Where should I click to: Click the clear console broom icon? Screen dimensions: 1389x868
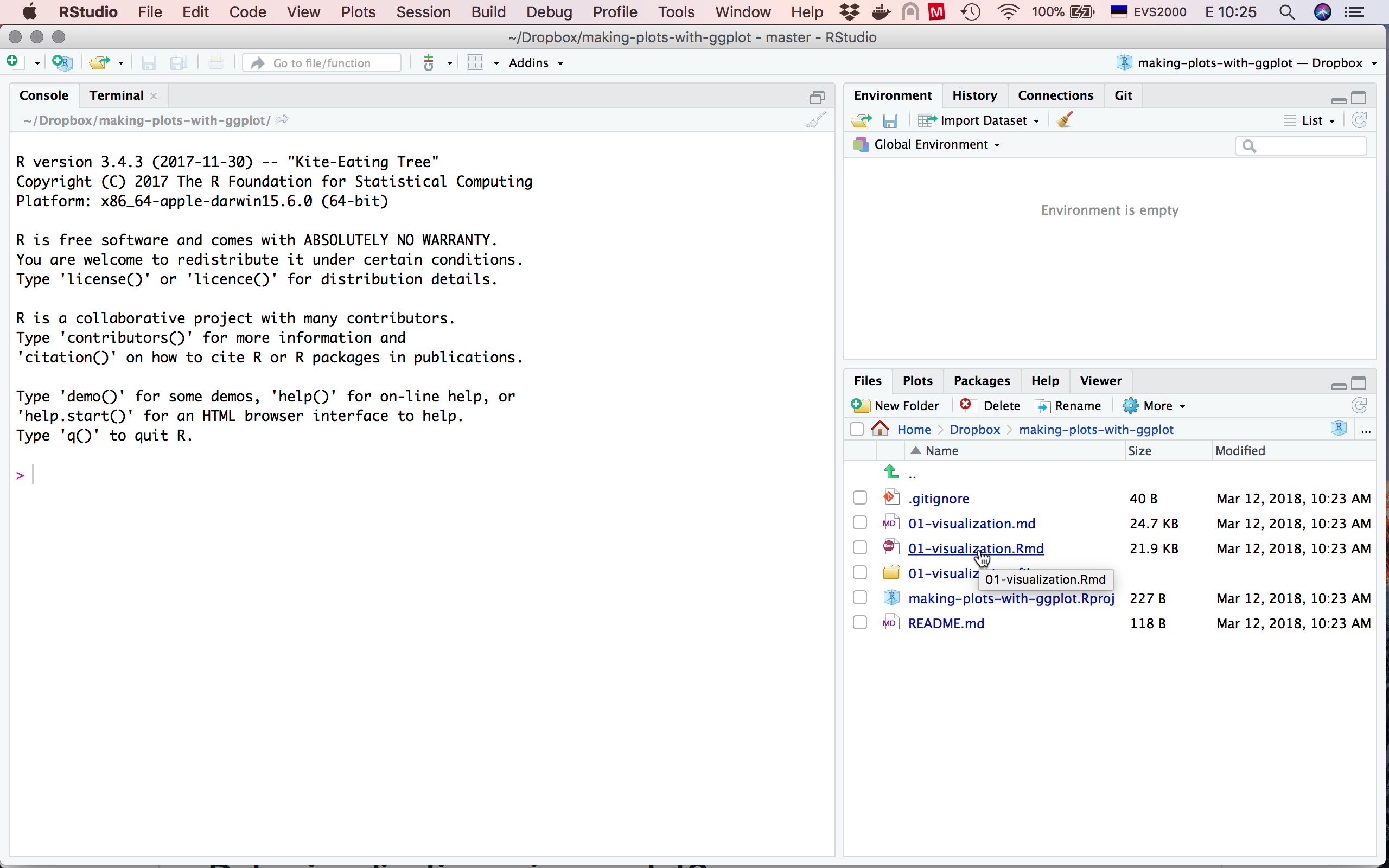tap(815, 120)
